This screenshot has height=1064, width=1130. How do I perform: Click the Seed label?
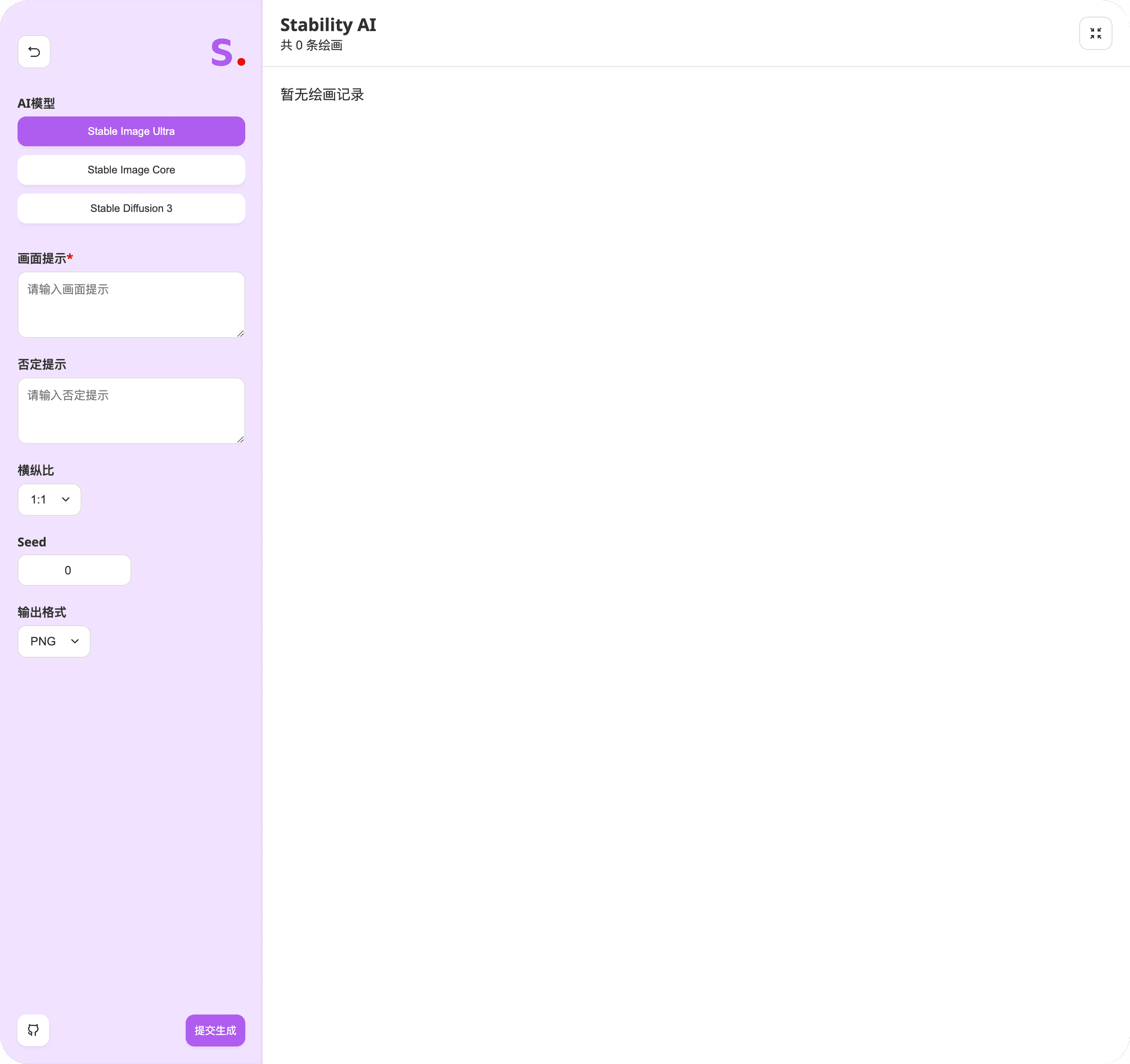32,542
